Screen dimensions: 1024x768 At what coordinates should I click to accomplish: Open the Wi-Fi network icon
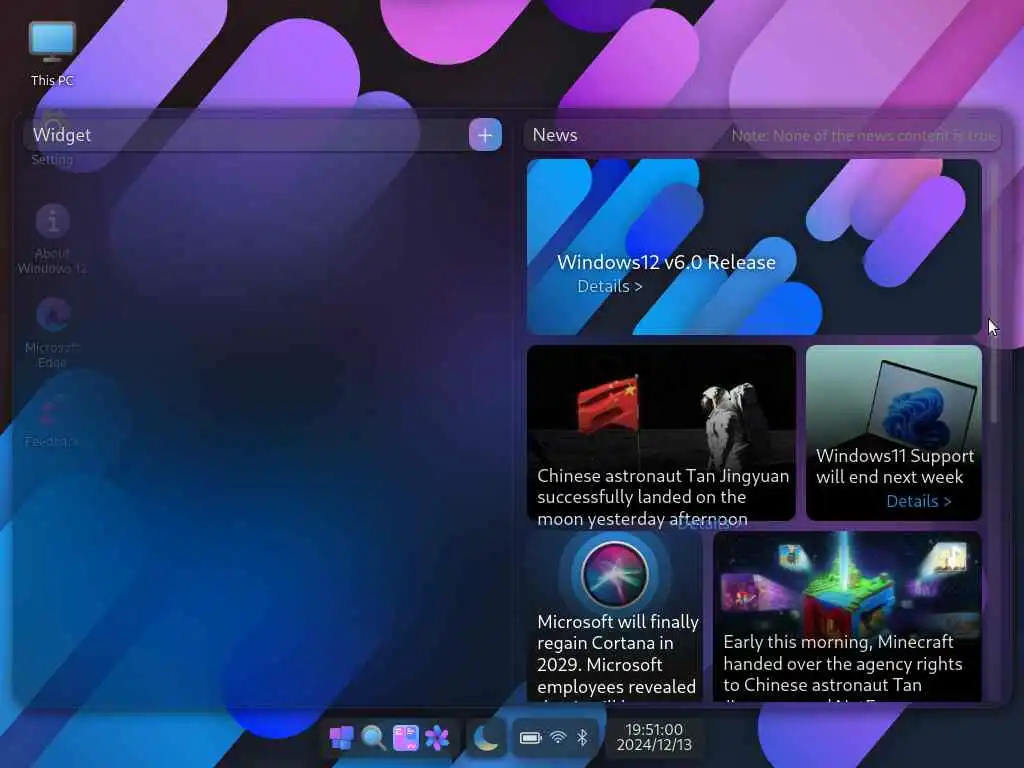tap(558, 738)
